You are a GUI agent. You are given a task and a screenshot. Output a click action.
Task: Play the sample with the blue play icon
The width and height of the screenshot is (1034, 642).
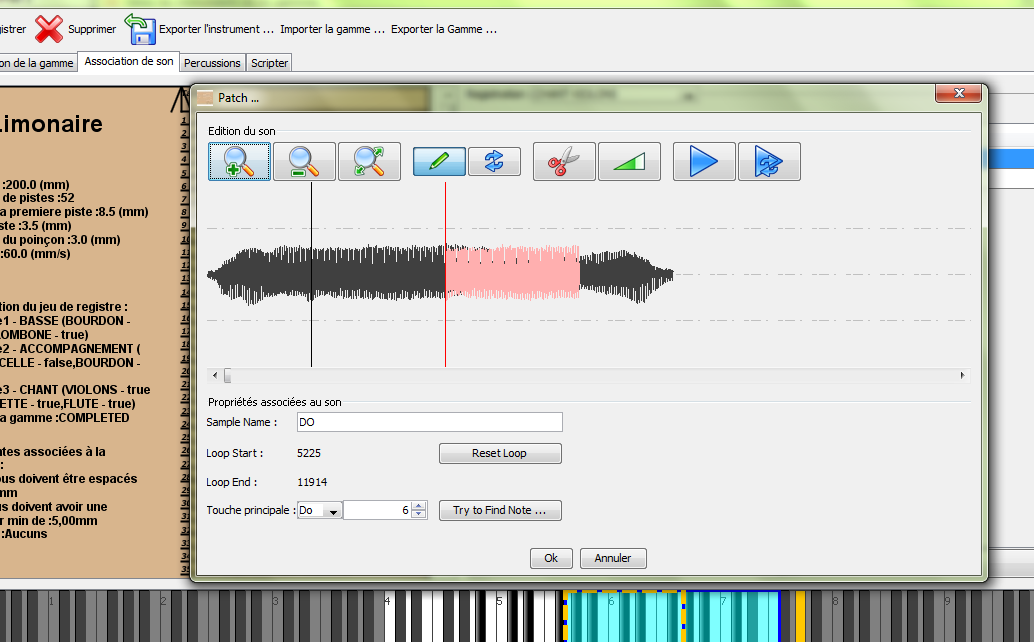coord(701,160)
